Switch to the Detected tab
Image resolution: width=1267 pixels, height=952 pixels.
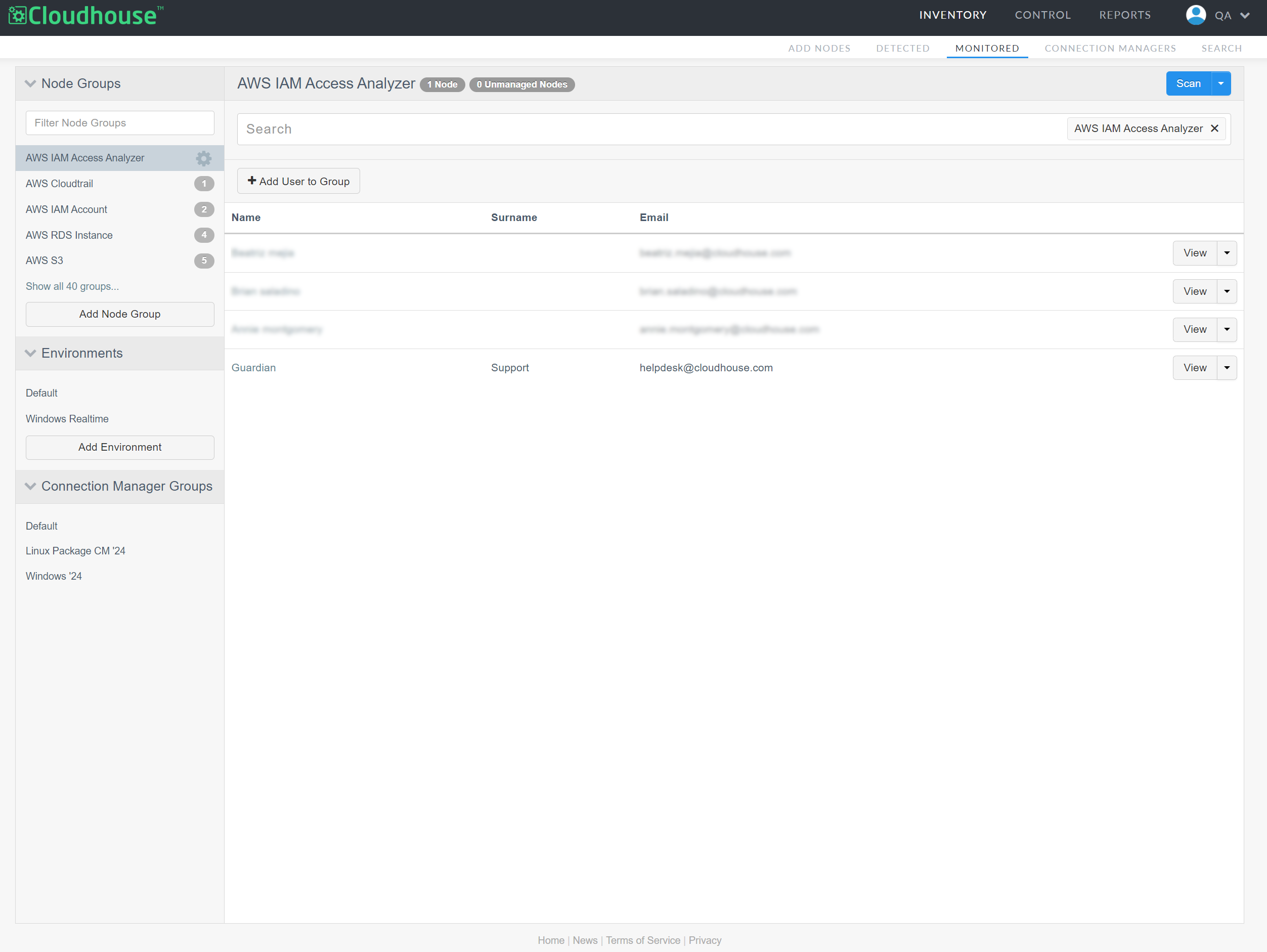(903, 48)
